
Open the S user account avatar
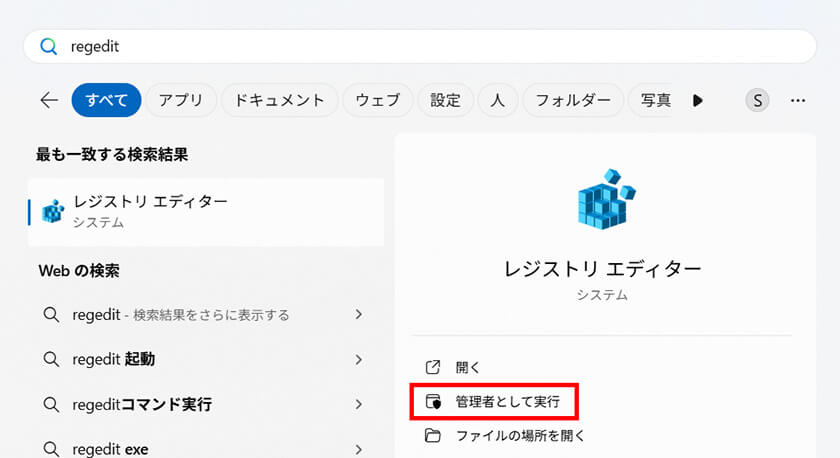pyautogui.click(x=758, y=100)
